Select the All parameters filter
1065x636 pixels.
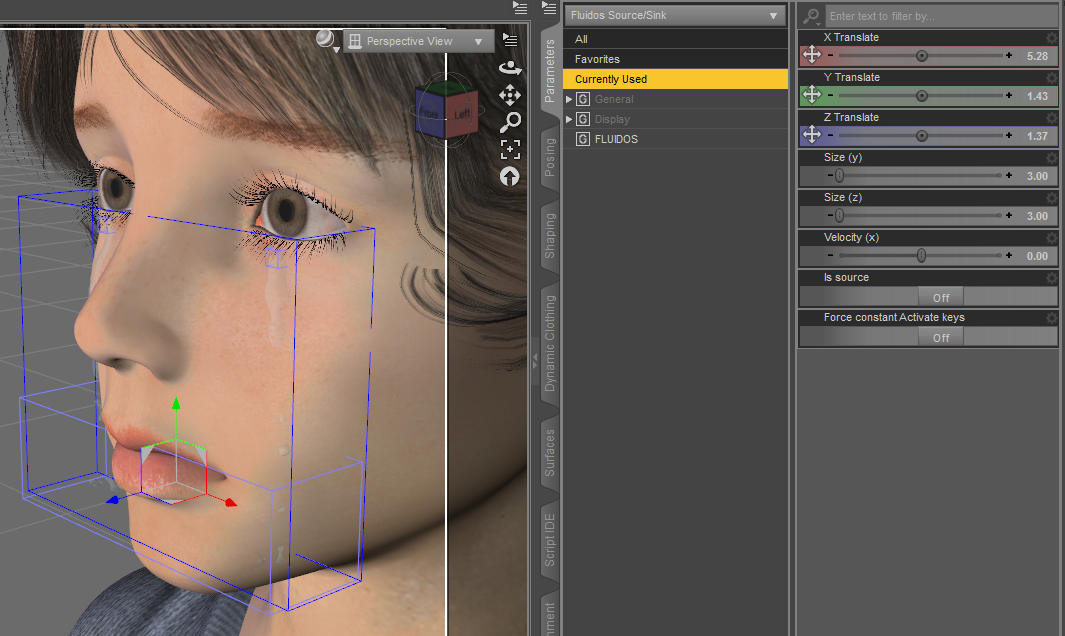(x=675, y=39)
